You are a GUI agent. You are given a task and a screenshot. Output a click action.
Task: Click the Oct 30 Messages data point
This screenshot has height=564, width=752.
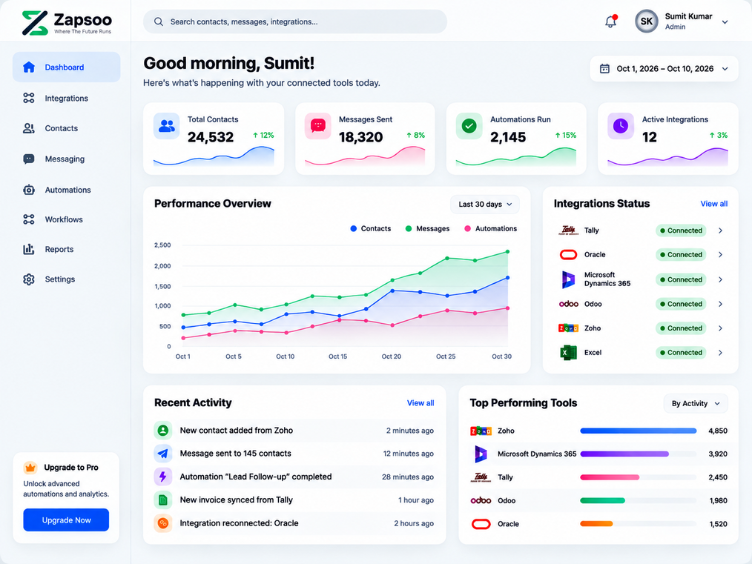tap(508, 251)
